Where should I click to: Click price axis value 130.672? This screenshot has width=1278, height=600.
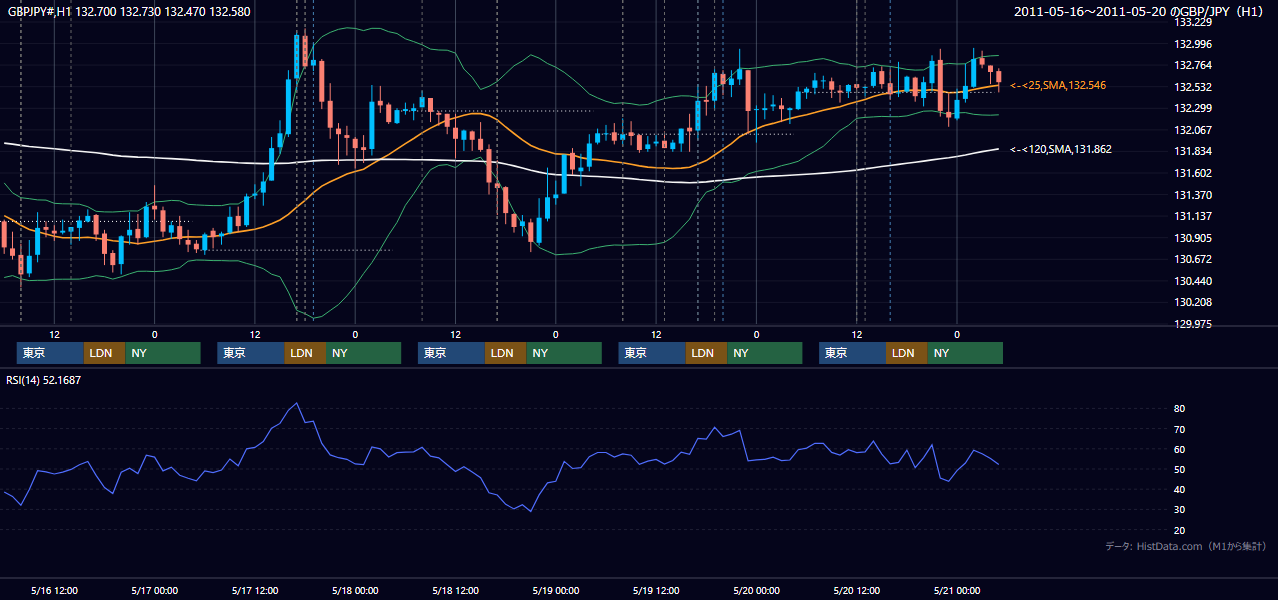click(1192, 259)
